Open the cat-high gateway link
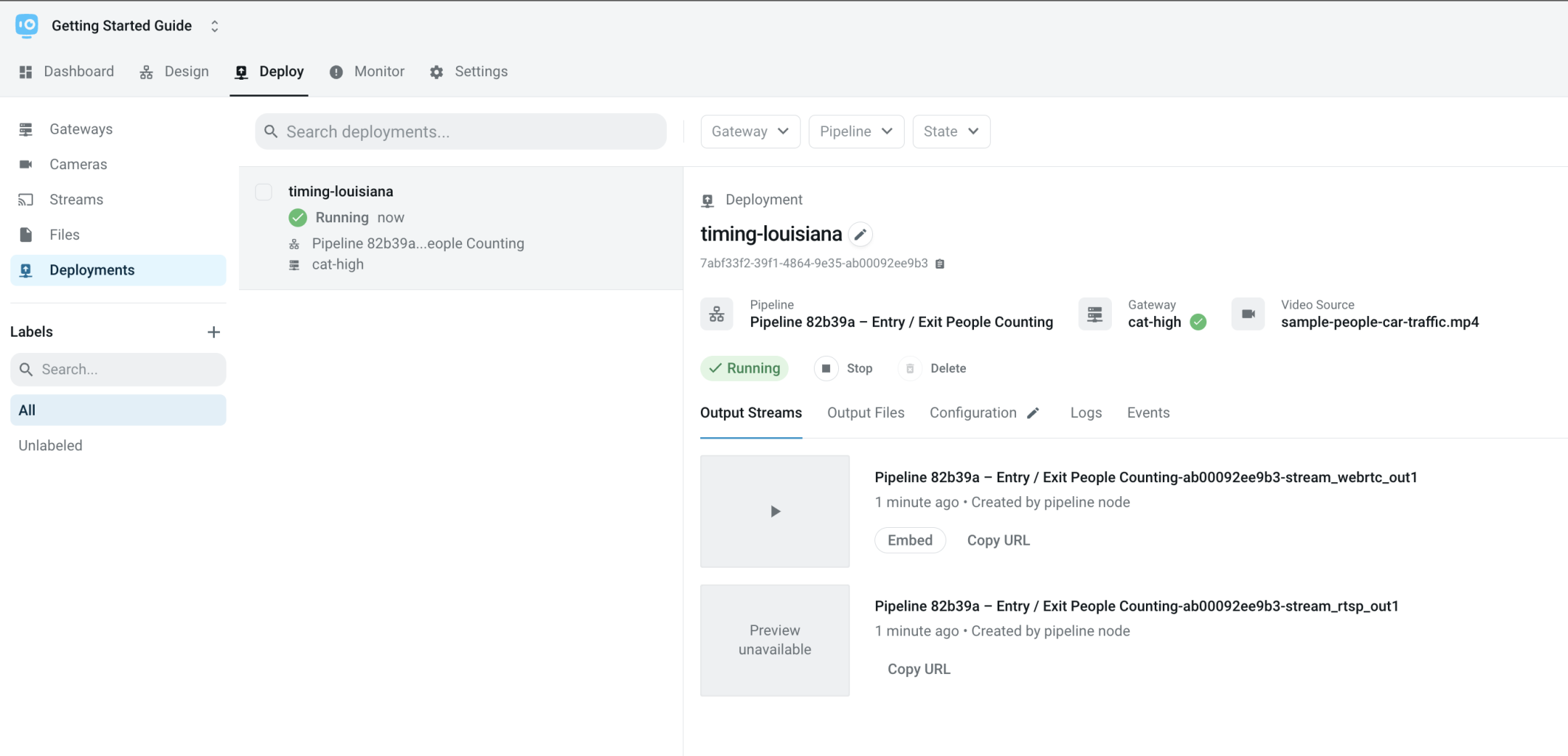The width and height of the screenshot is (1568, 756). [1154, 322]
